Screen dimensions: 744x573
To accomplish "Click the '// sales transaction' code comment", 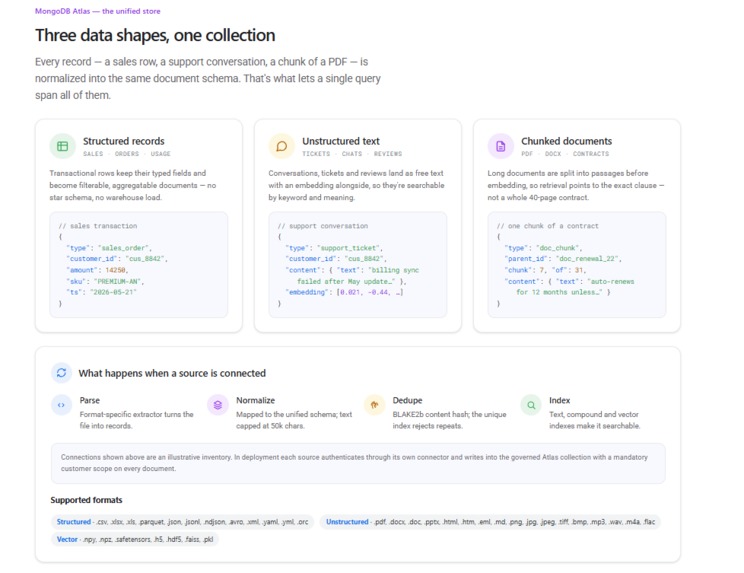I will [98, 226].
